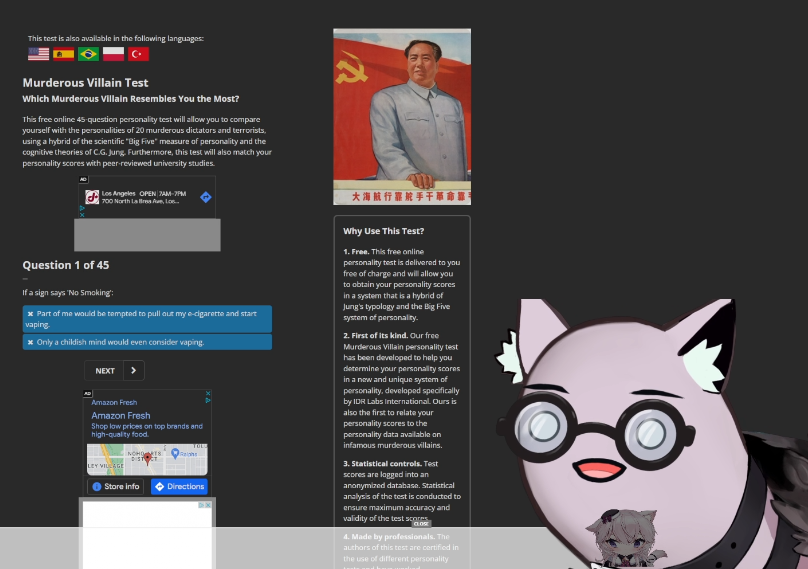Click the 'Why Use This Test?' heading
Image resolution: width=808 pixels, height=569 pixels.
(383, 231)
